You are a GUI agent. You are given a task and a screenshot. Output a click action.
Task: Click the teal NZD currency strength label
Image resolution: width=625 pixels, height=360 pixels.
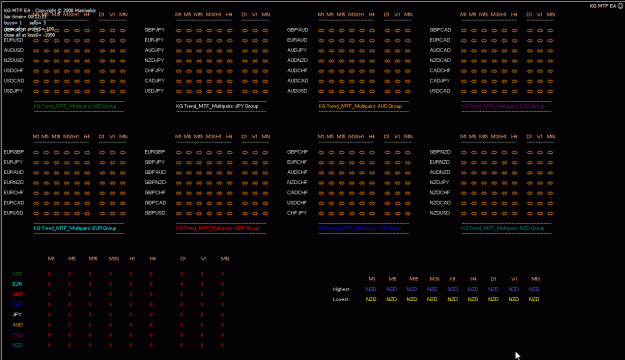(17, 345)
